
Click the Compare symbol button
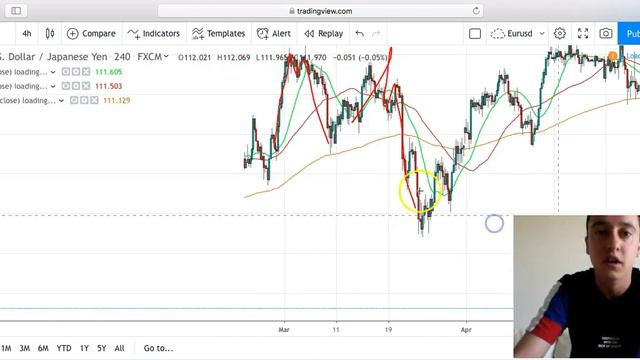pyautogui.click(x=91, y=33)
